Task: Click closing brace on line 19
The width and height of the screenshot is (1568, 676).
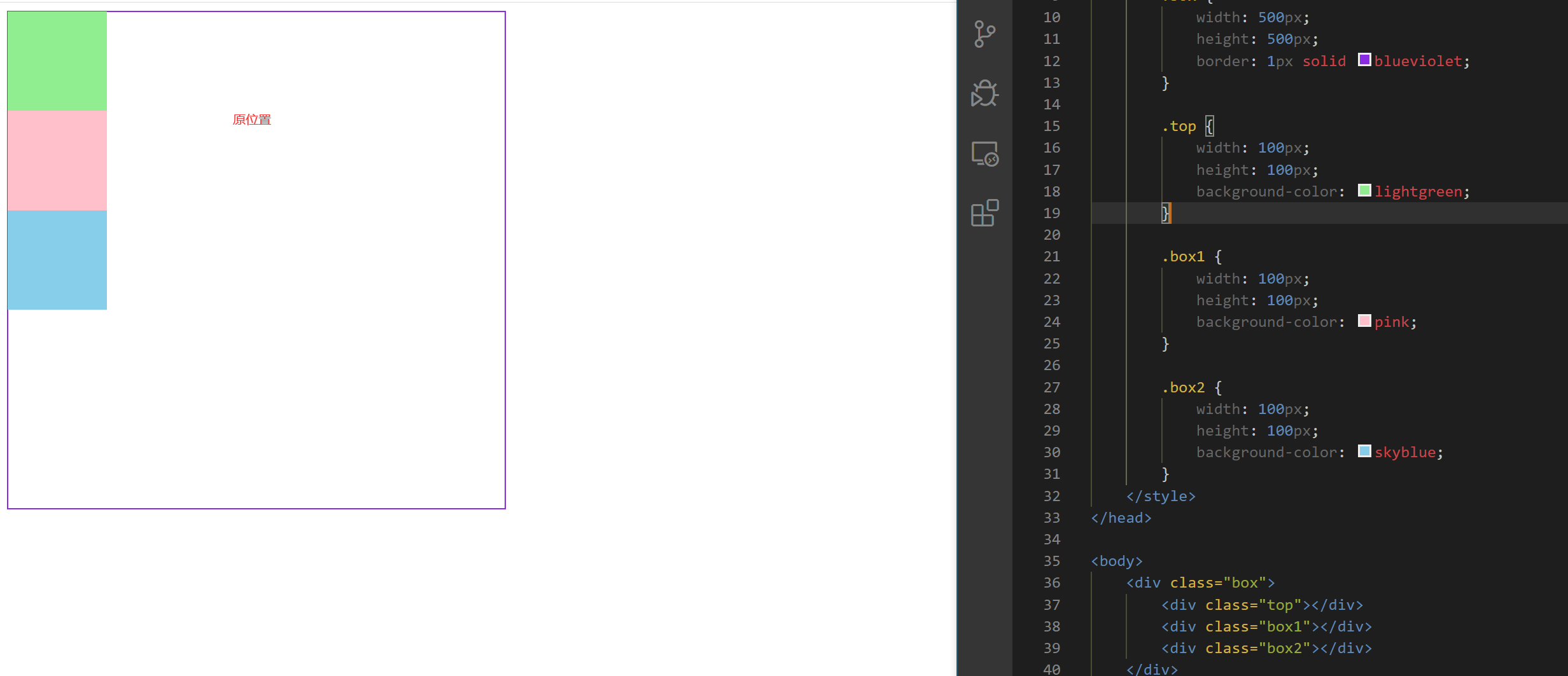Action: pyautogui.click(x=1165, y=213)
